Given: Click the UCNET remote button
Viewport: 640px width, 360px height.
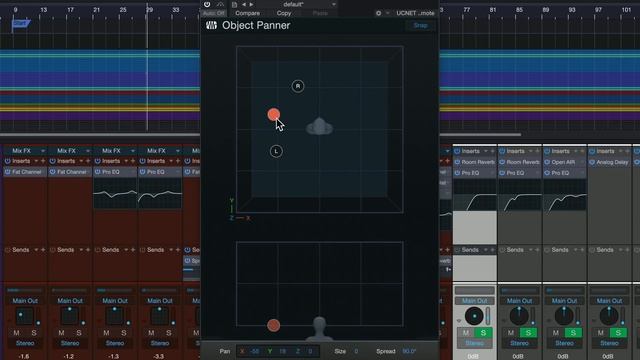Looking at the screenshot, I should pos(416,13).
